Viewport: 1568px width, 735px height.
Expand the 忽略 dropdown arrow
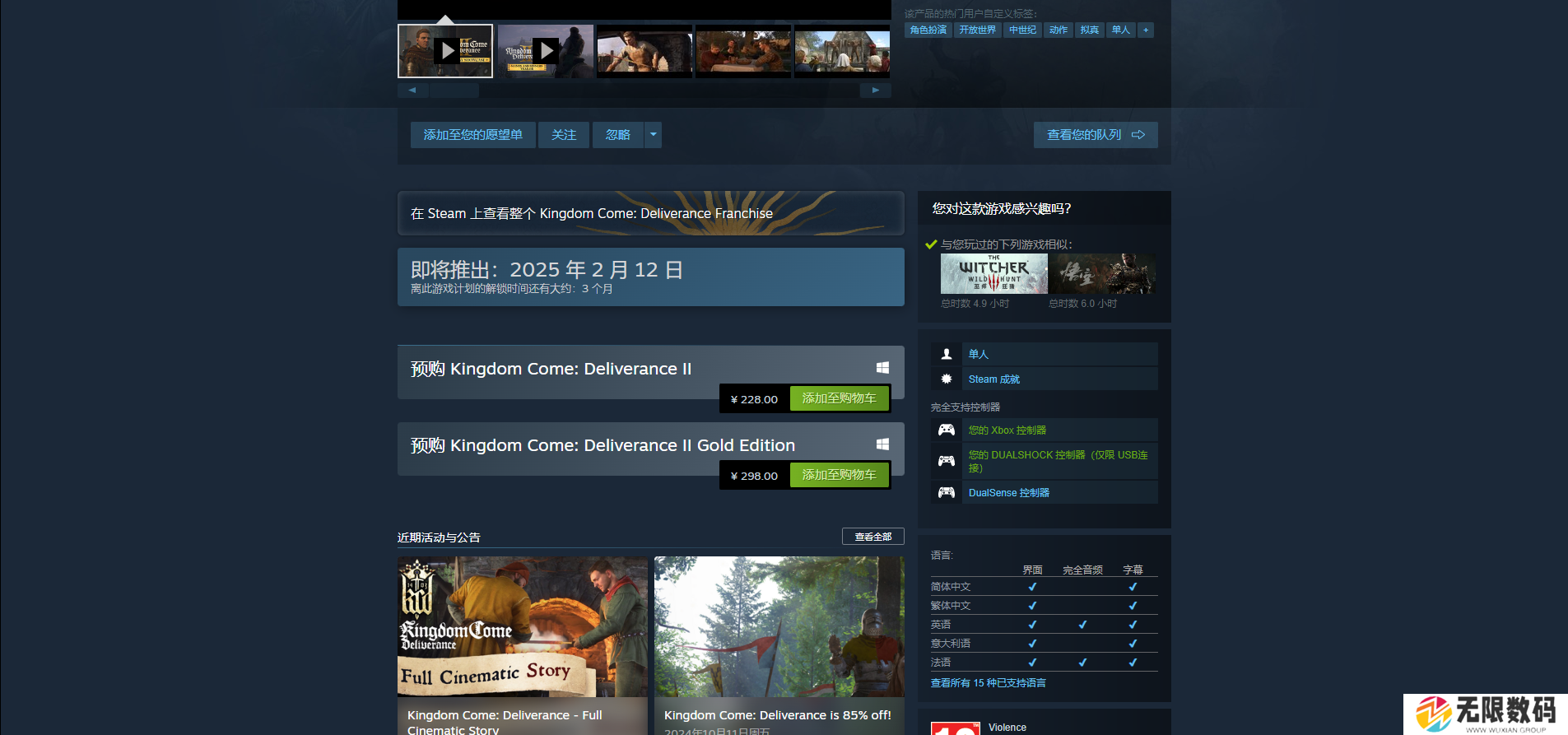click(654, 135)
